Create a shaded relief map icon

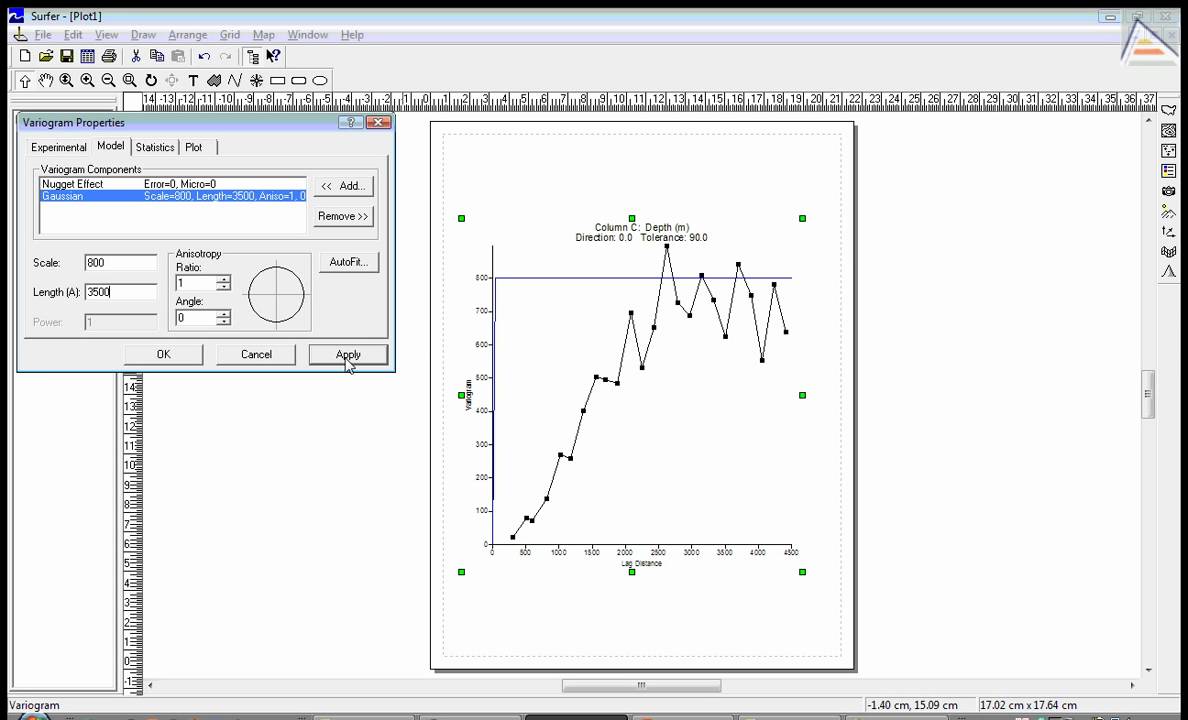(x=1168, y=211)
